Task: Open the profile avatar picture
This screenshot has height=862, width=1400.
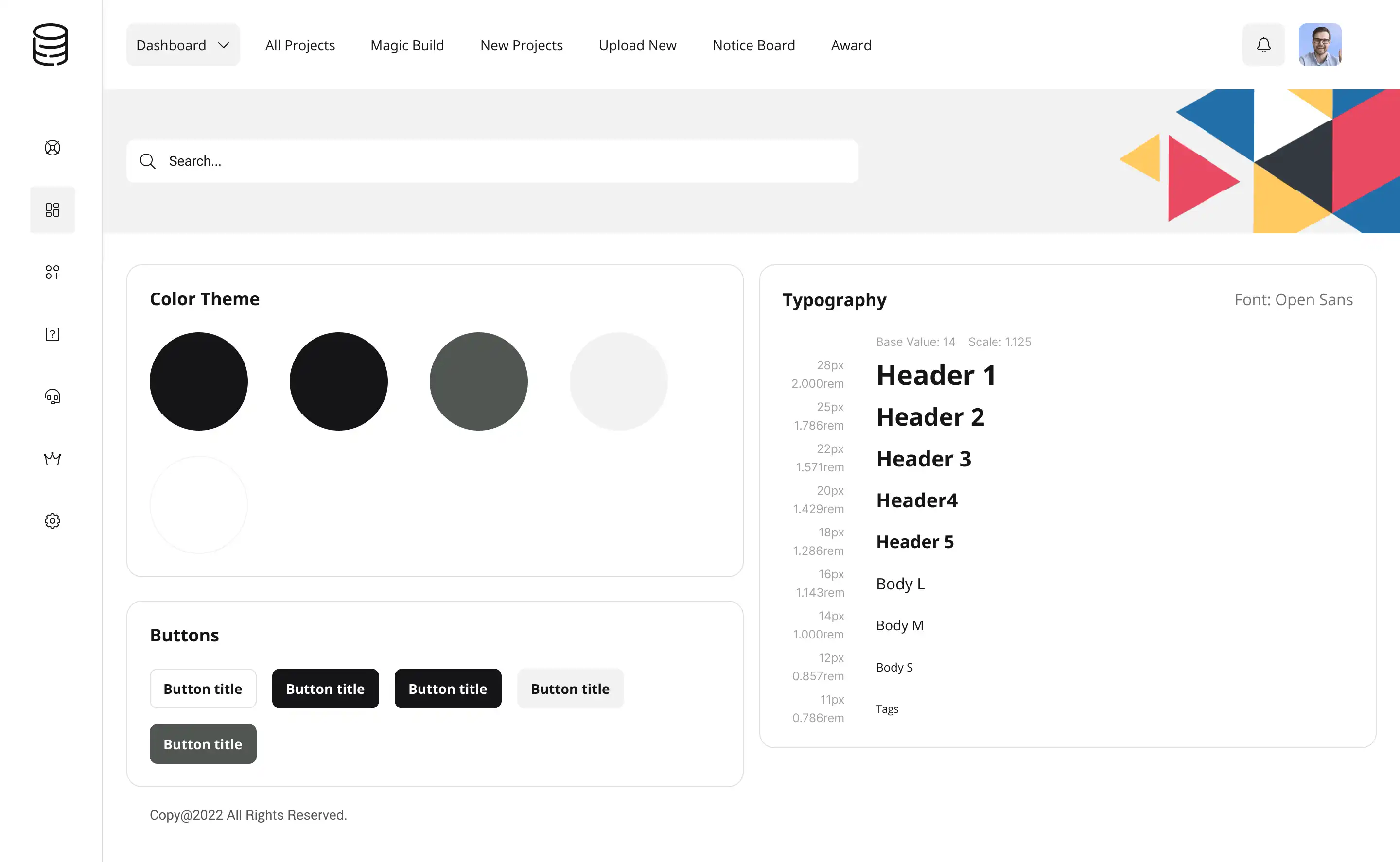Action: (1320, 44)
